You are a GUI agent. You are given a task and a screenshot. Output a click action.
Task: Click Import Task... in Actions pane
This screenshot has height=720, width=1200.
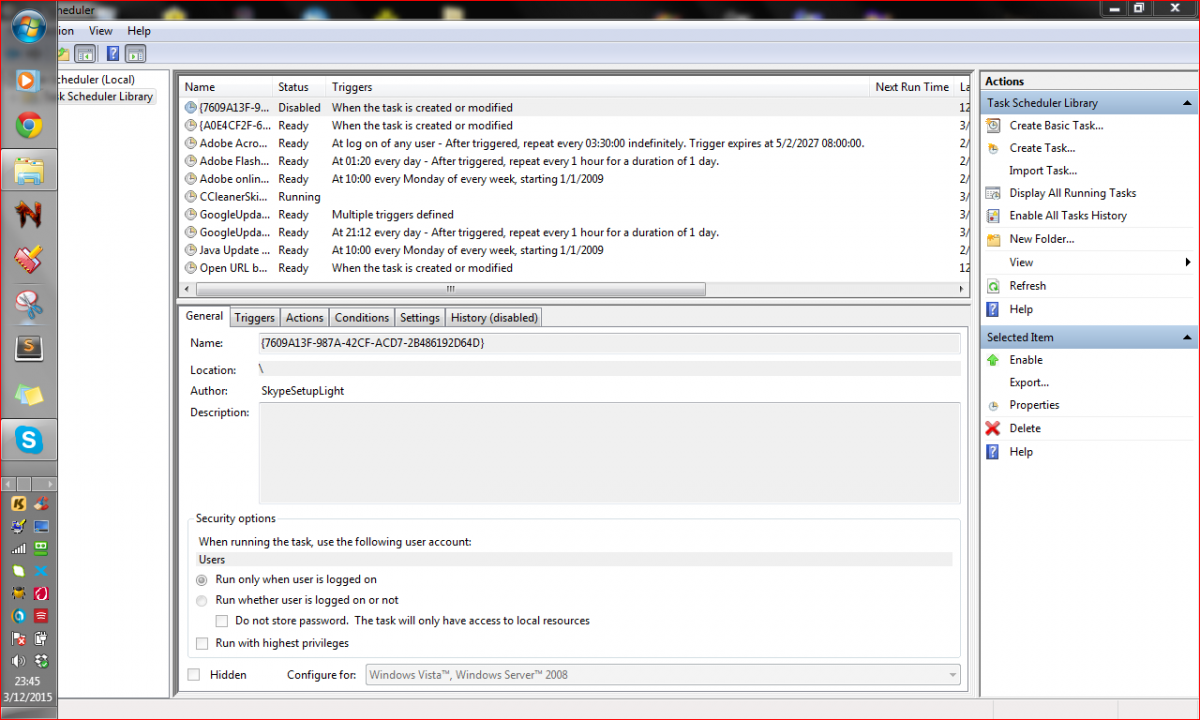pos(1043,171)
